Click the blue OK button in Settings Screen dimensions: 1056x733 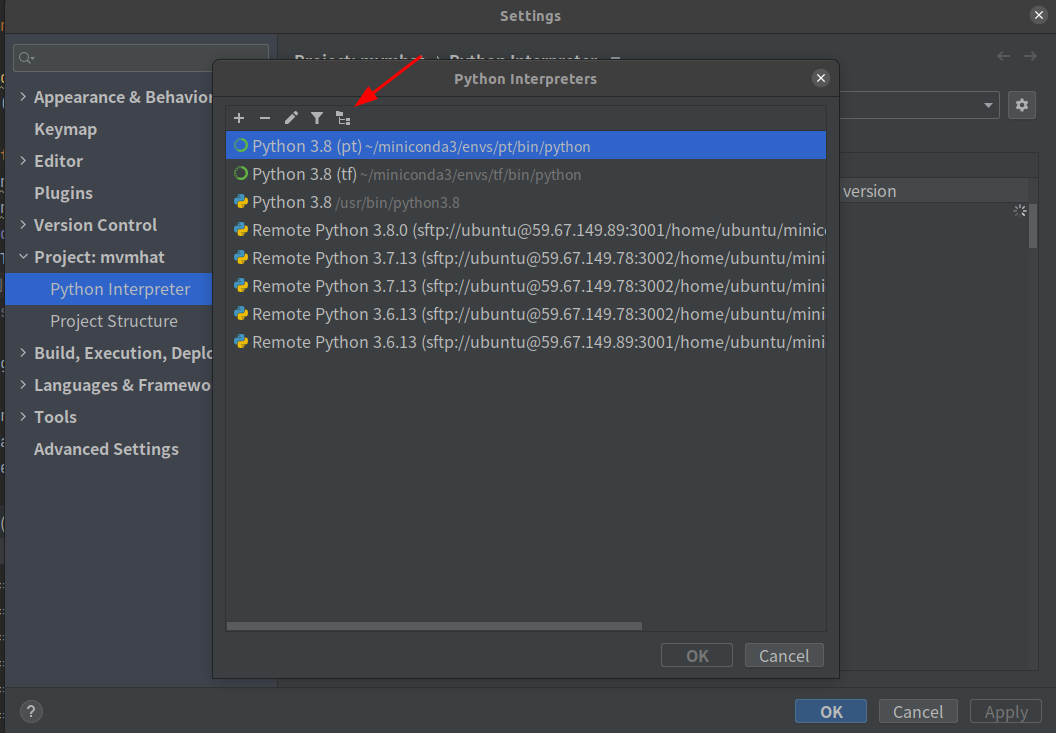click(831, 711)
